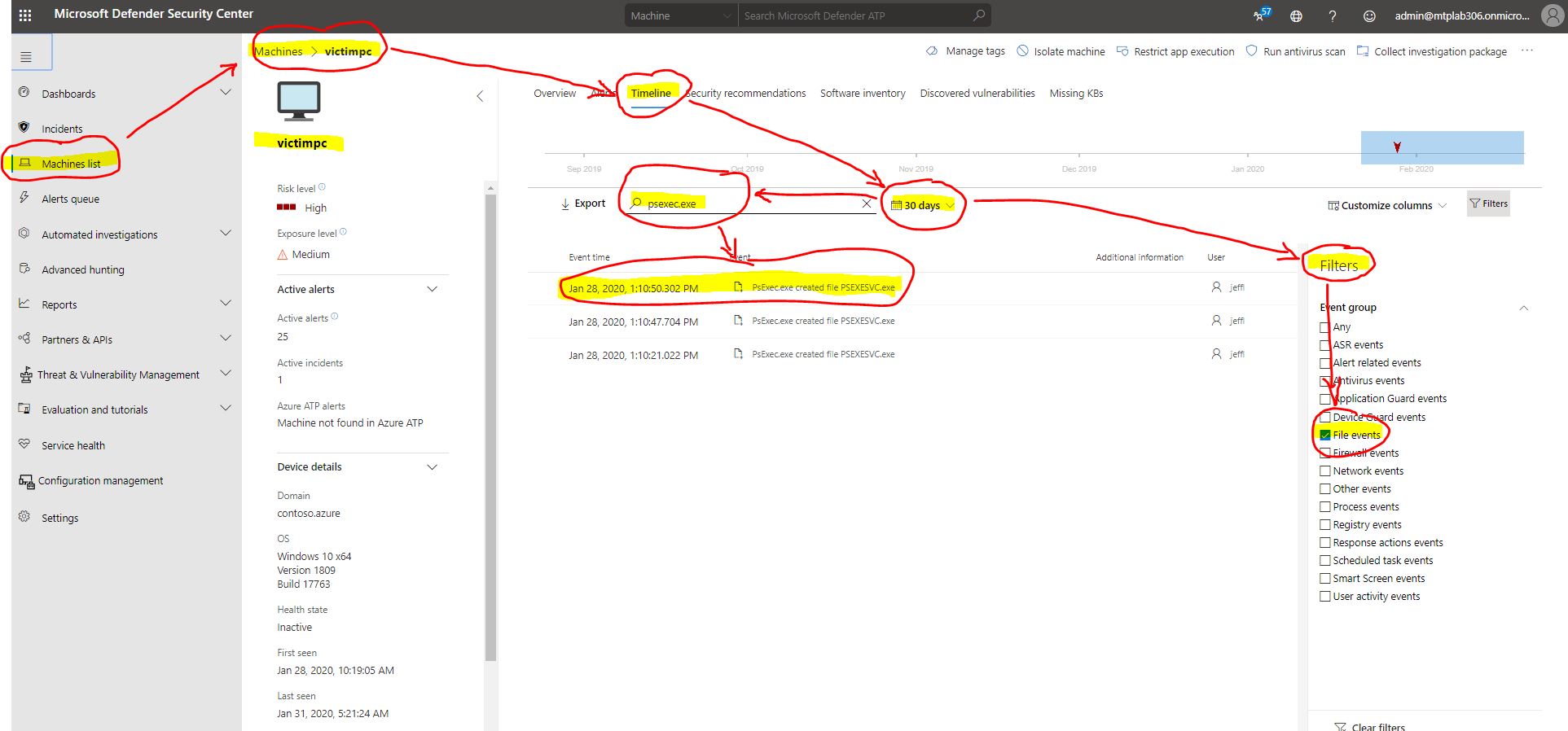Screen dimensions: 1568x731
Task: Collapse the Device details section chevron
Action: (x=433, y=466)
